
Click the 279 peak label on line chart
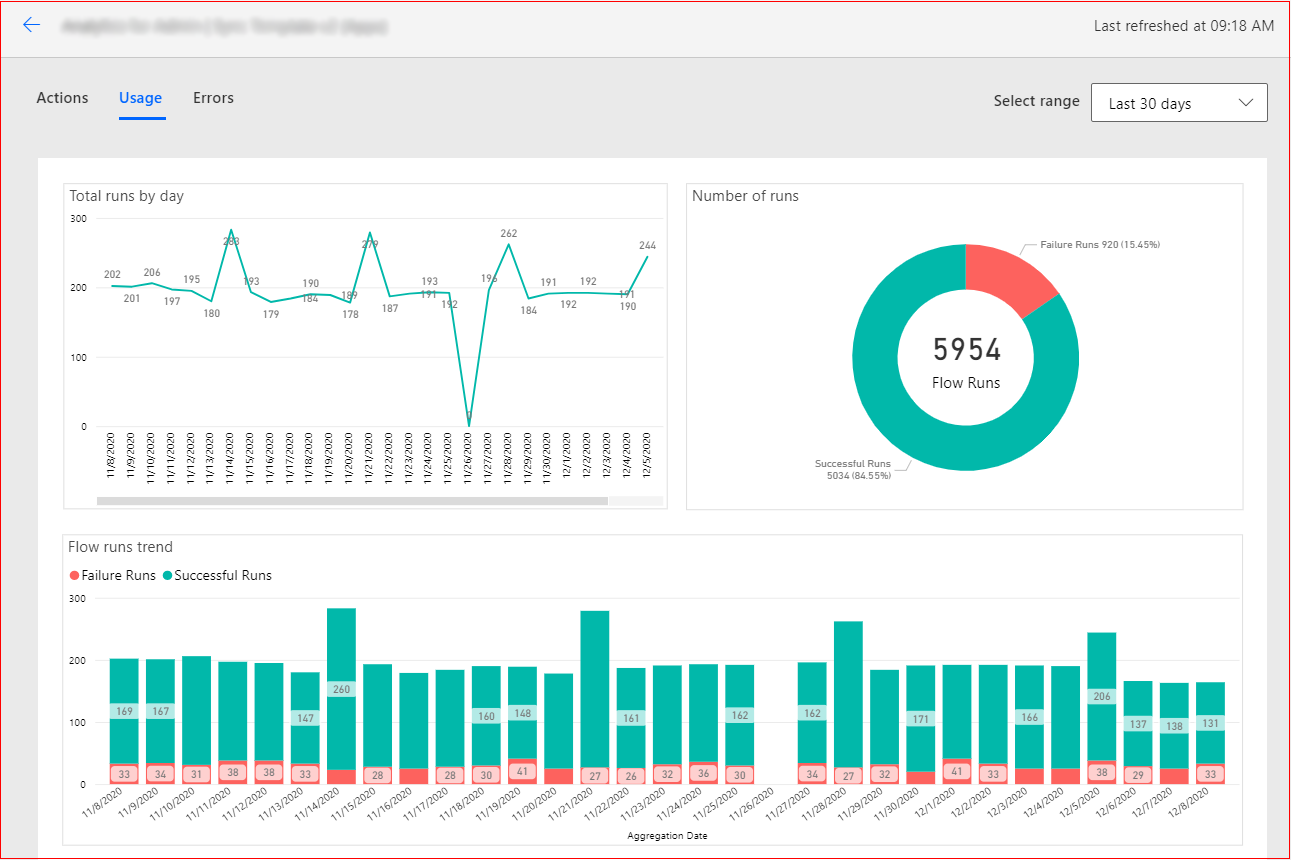370,244
